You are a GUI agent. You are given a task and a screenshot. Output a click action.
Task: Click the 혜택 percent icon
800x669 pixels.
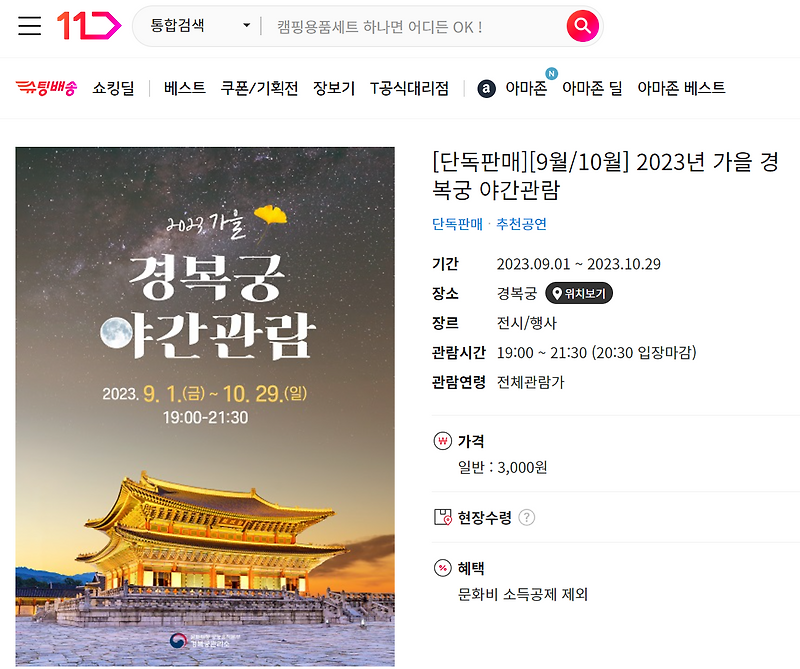(x=442, y=568)
